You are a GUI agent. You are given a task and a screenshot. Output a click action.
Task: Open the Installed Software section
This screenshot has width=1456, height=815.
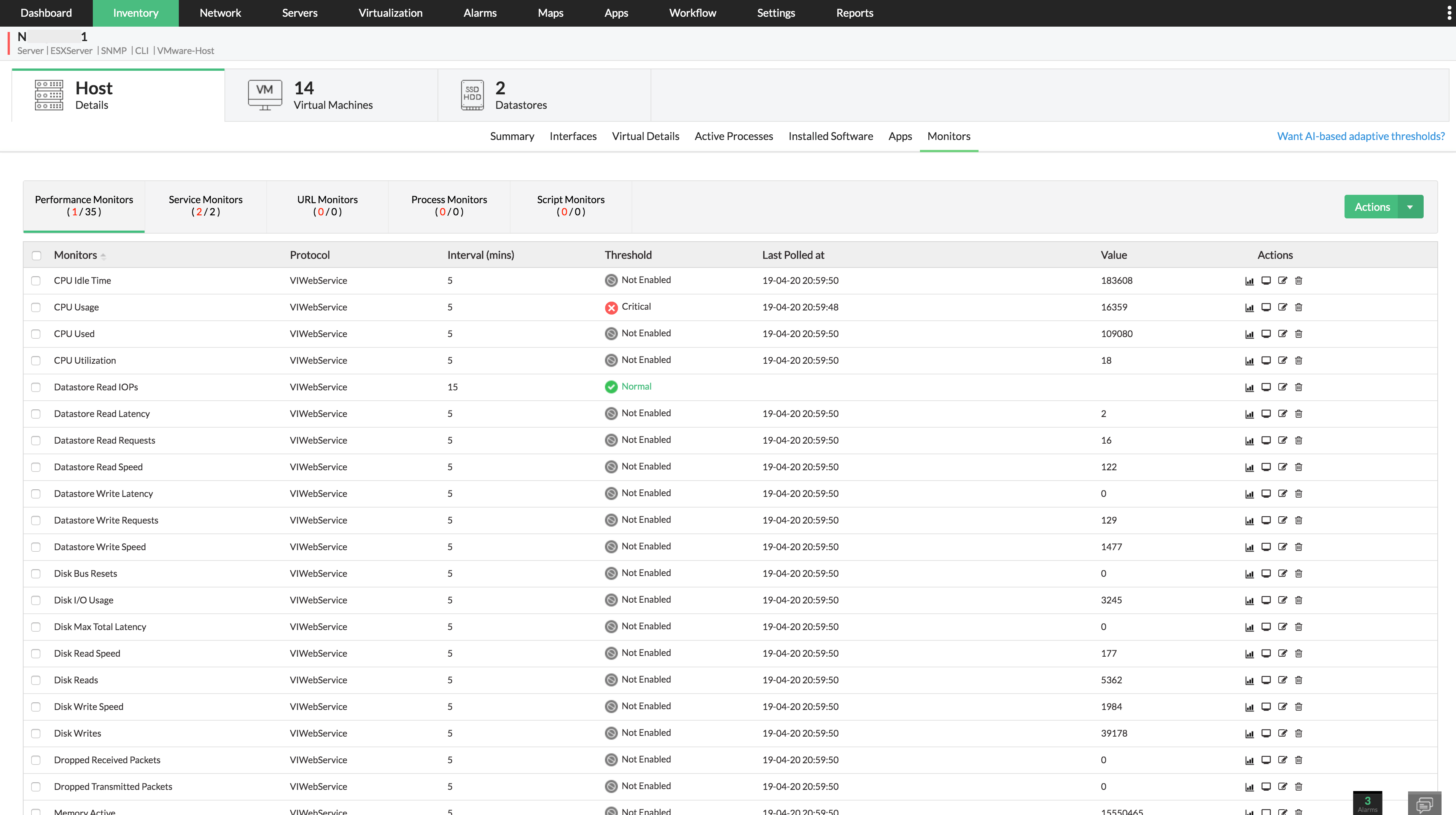[x=830, y=136]
